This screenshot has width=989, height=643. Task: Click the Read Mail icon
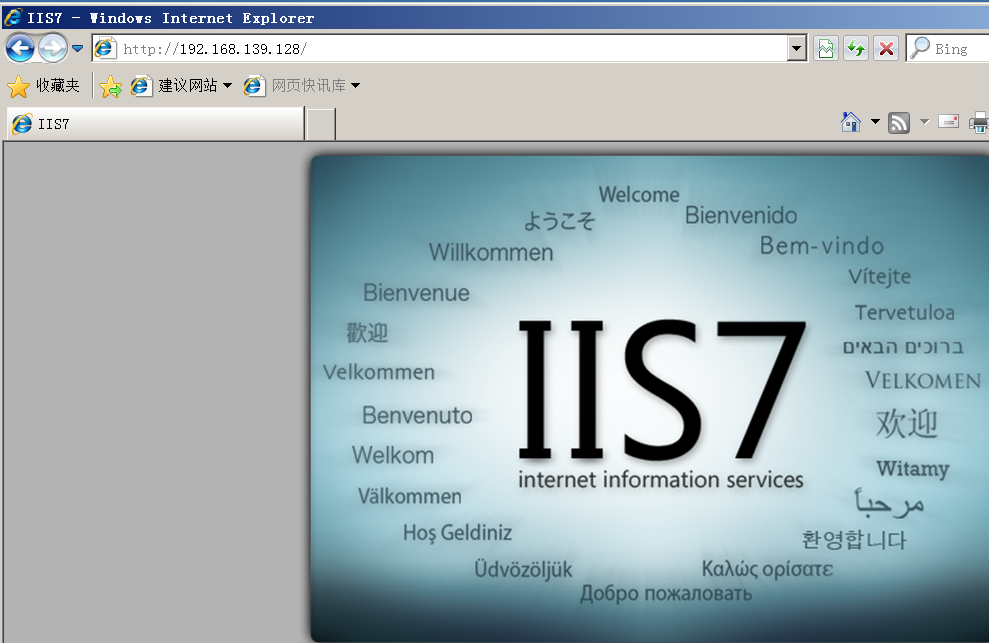(x=948, y=121)
